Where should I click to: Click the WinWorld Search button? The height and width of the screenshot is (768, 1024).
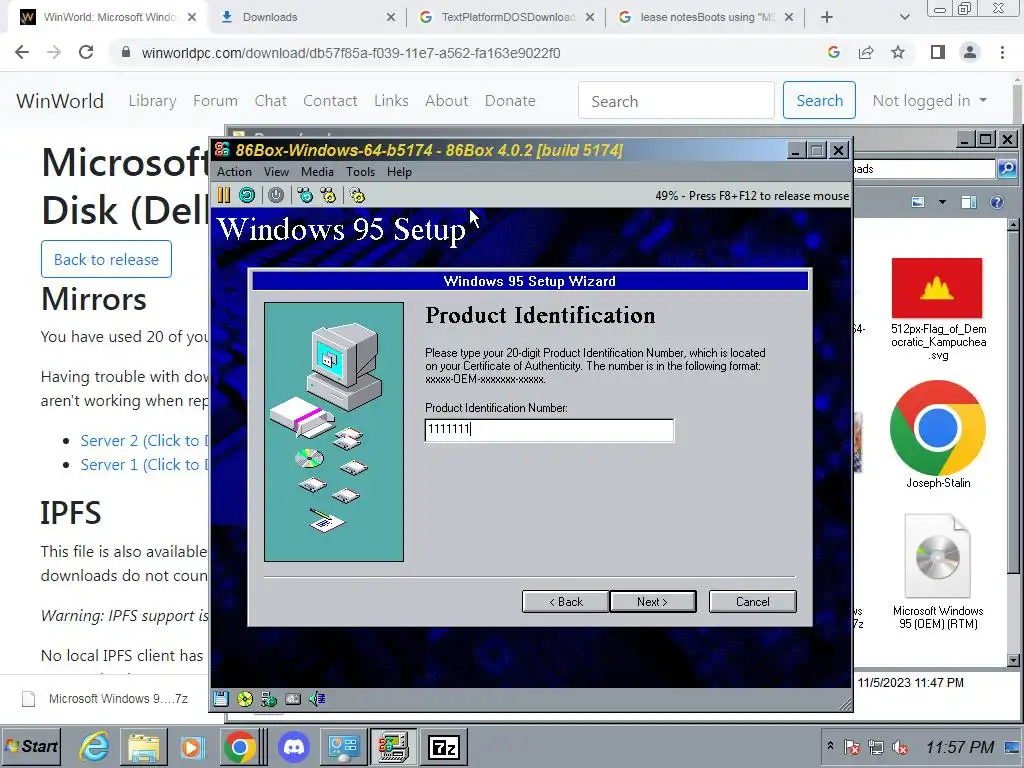coord(820,101)
